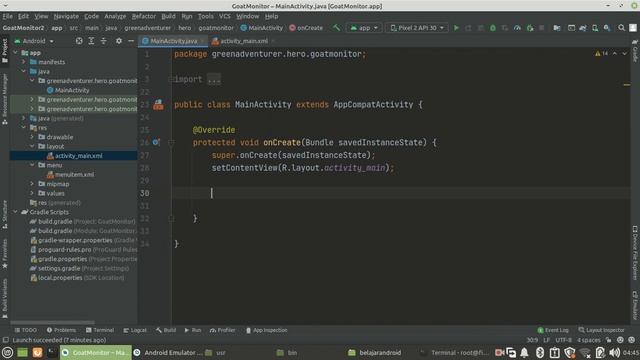Viewport: 640px width, 360px height.
Task: Expand the manifests folder
Action: [x=24, y=62]
